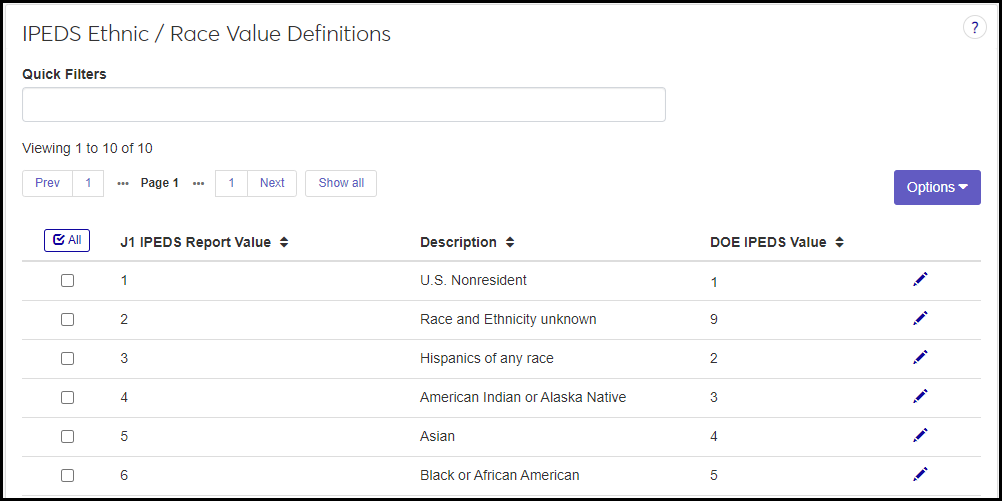Edit the Hispanics of any race row

point(920,358)
